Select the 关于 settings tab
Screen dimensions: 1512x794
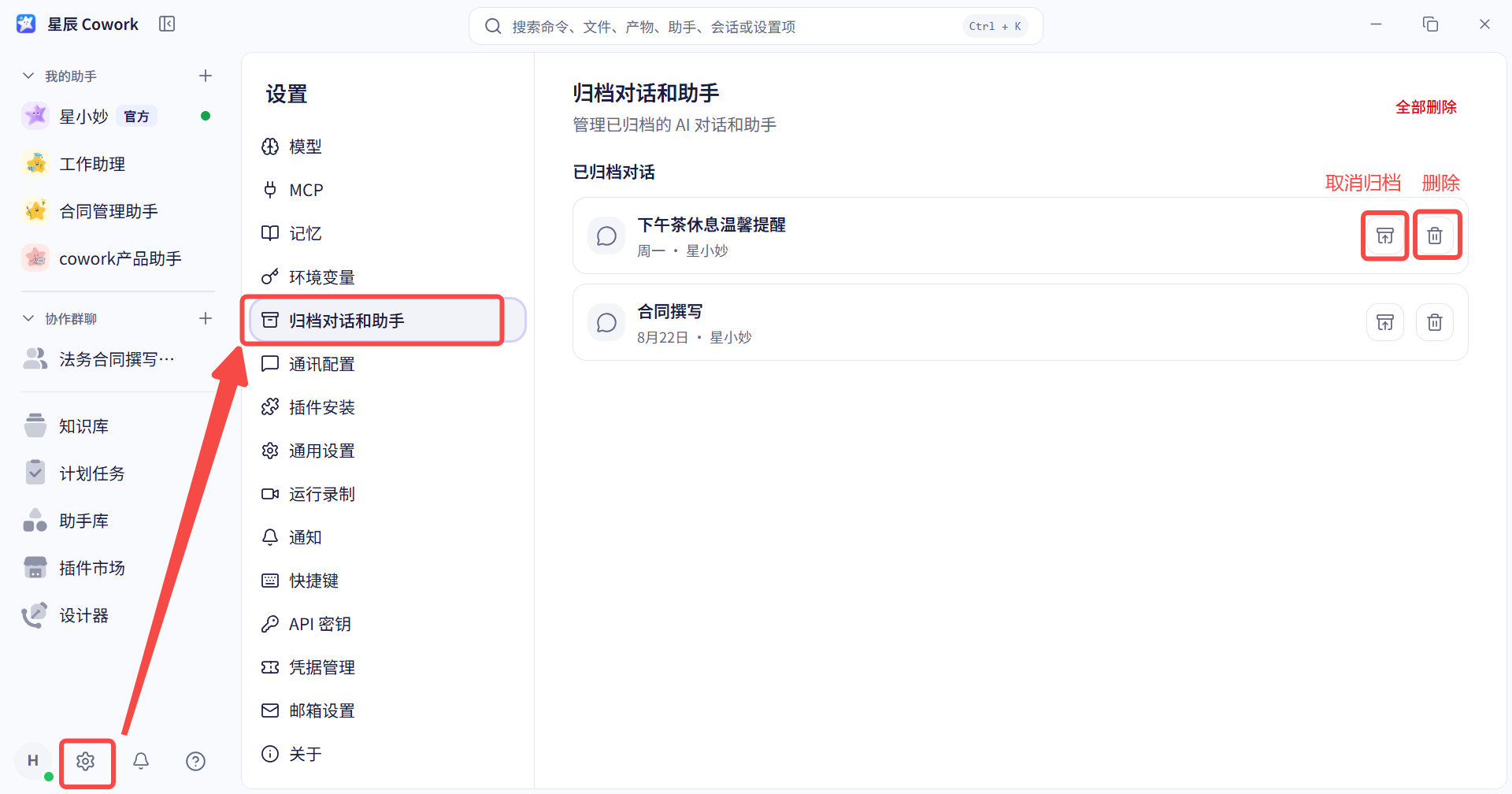tap(386, 754)
